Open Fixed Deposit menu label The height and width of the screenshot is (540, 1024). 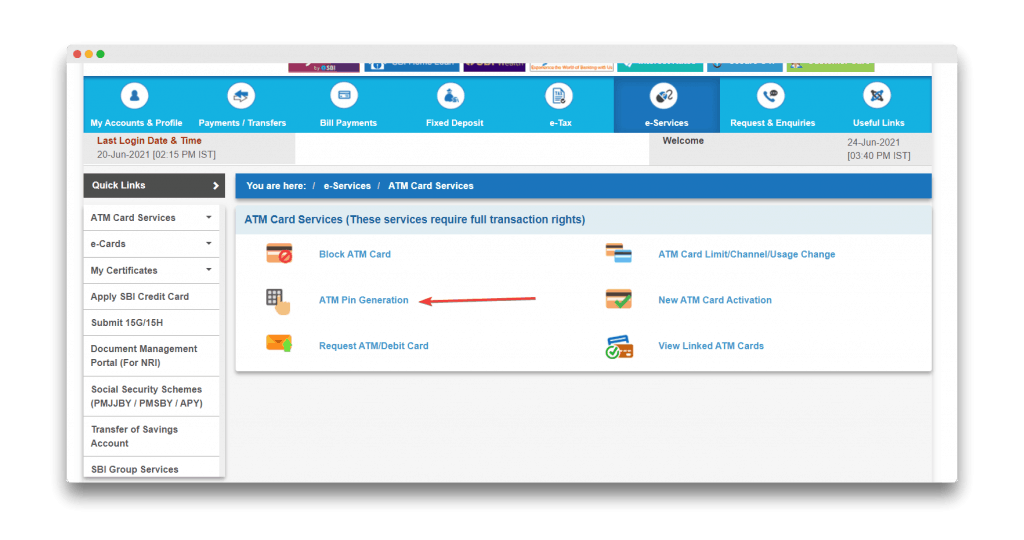point(455,123)
